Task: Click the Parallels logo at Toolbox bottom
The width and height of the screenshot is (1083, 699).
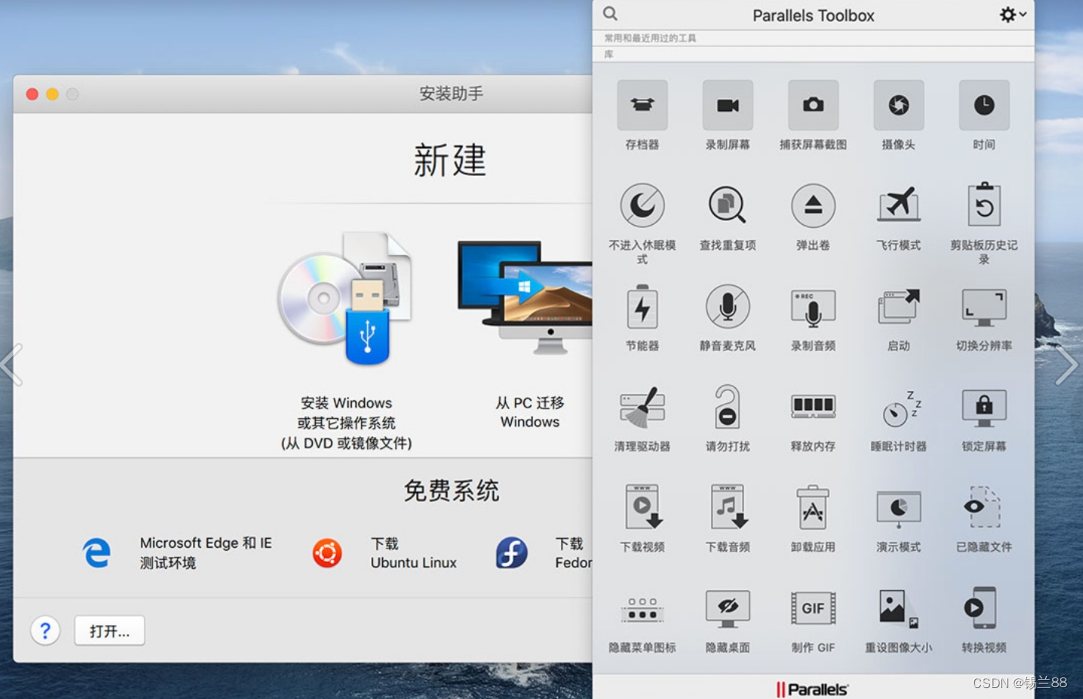Action: pyautogui.click(x=812, y=689)
